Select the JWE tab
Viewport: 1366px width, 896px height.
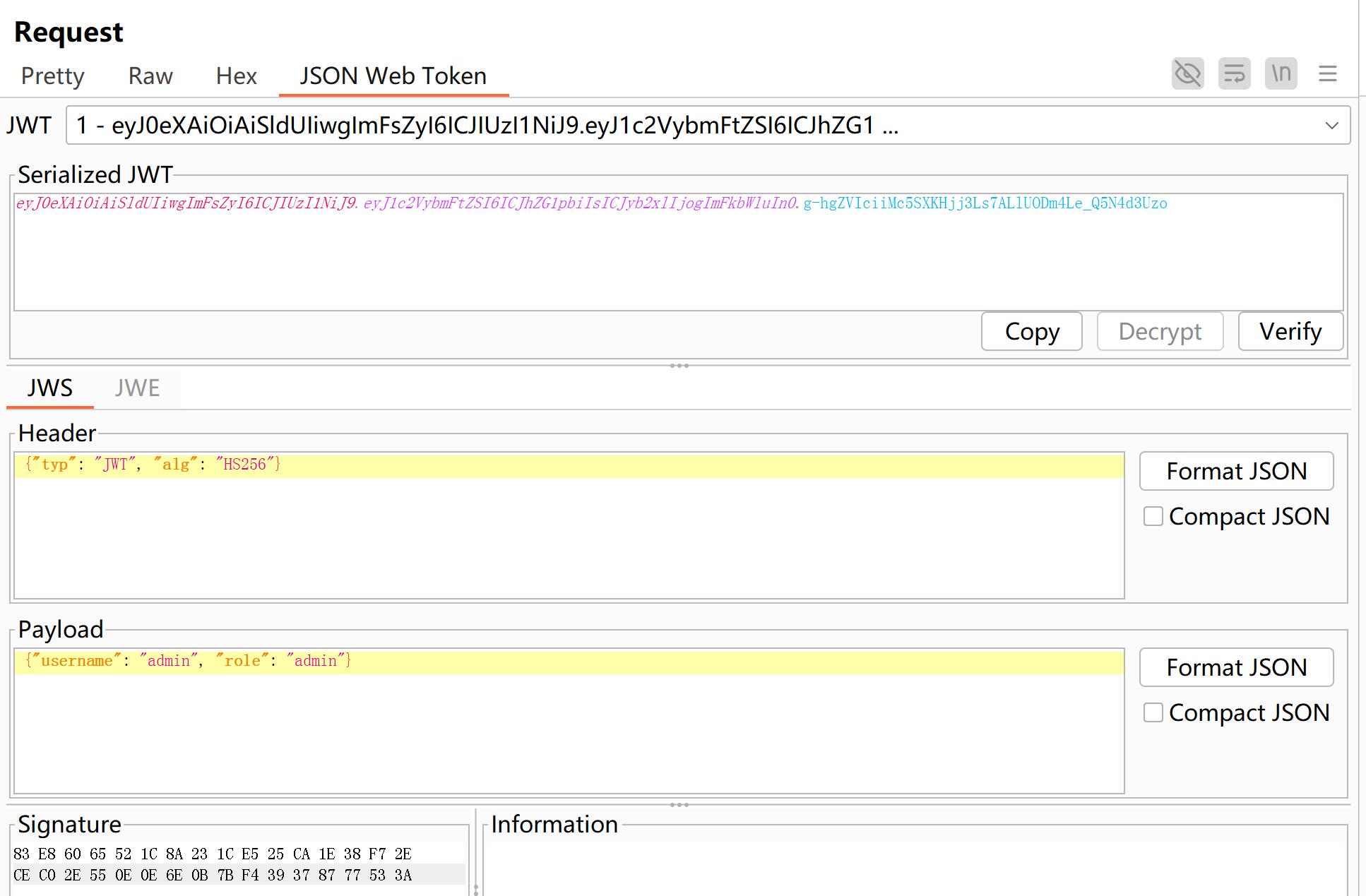pos(137,388)
